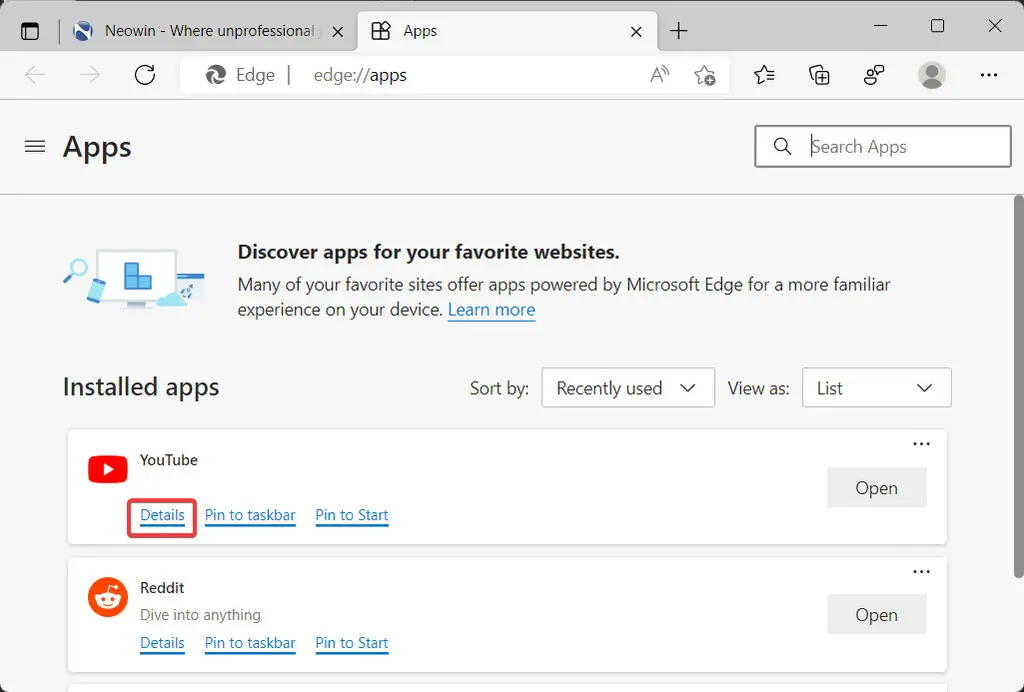Image resolution: width=1024 pixels, height=692 pixels.
Task: Open Reddit app more options ellipsis
Action: tap(921, 572)
